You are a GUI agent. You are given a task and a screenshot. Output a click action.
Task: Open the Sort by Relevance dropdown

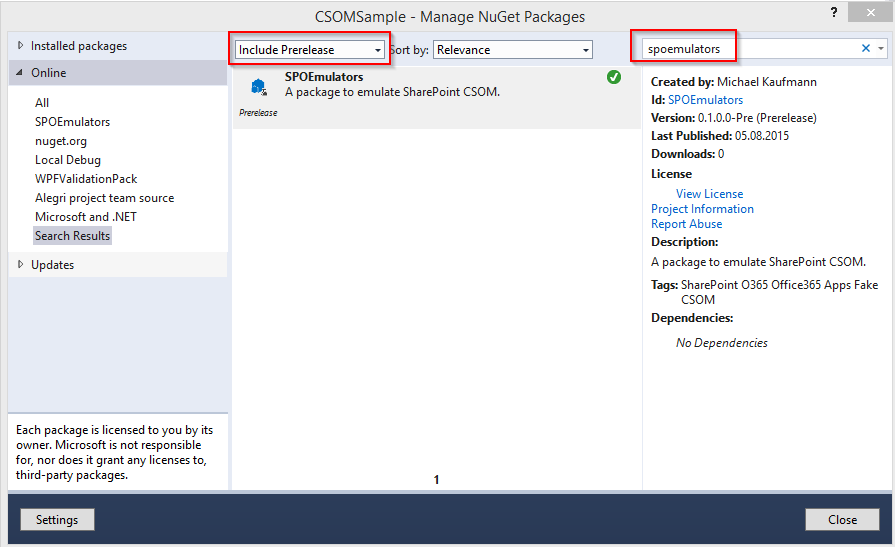tap(513, 50)
